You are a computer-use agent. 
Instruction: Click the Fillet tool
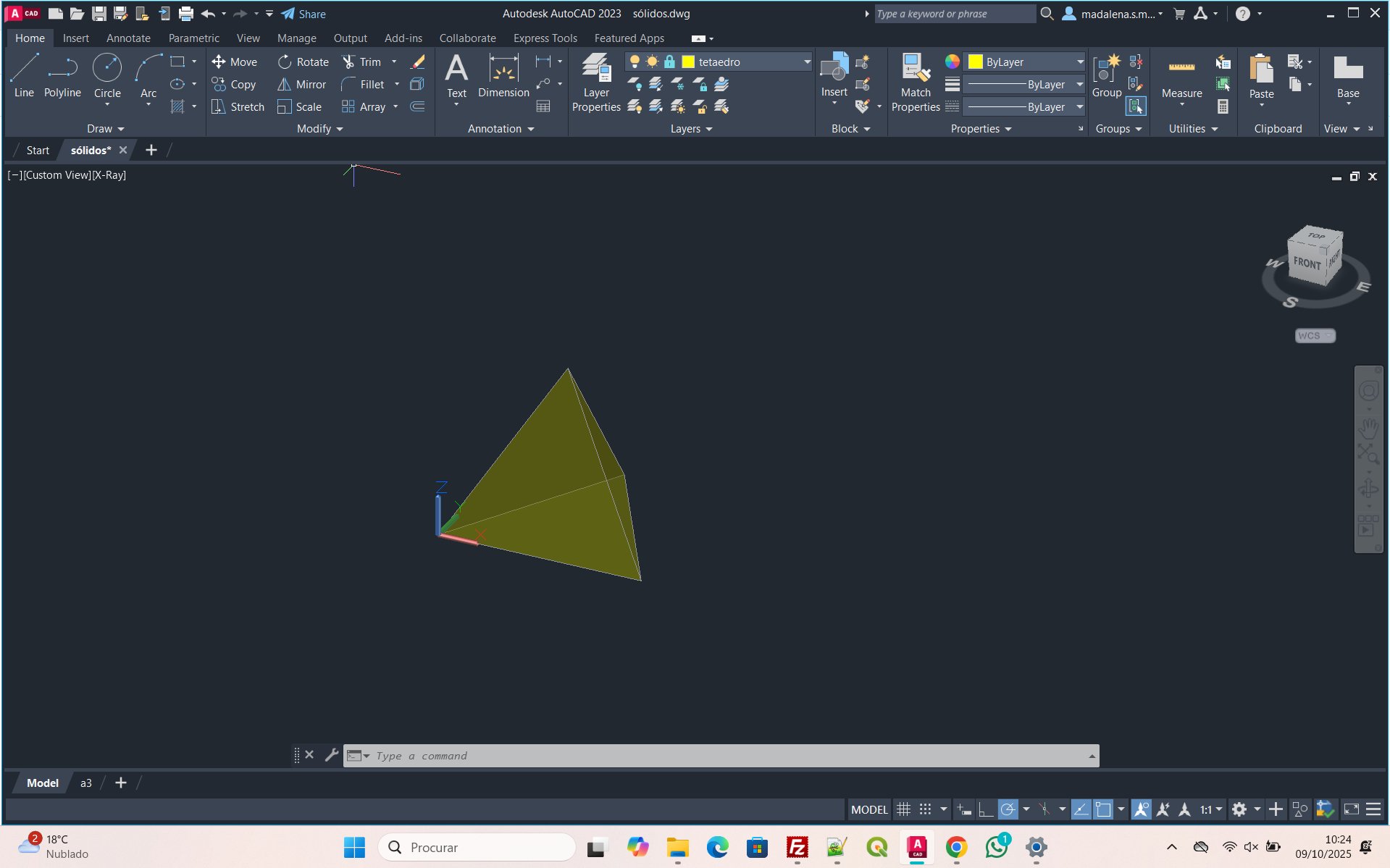364,85
